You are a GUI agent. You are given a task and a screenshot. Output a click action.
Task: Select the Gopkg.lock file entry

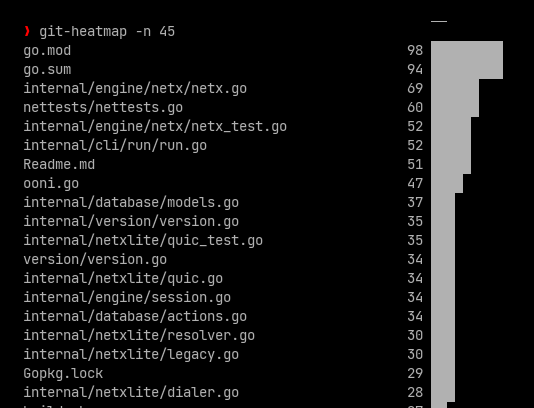(x=63, y=374)
